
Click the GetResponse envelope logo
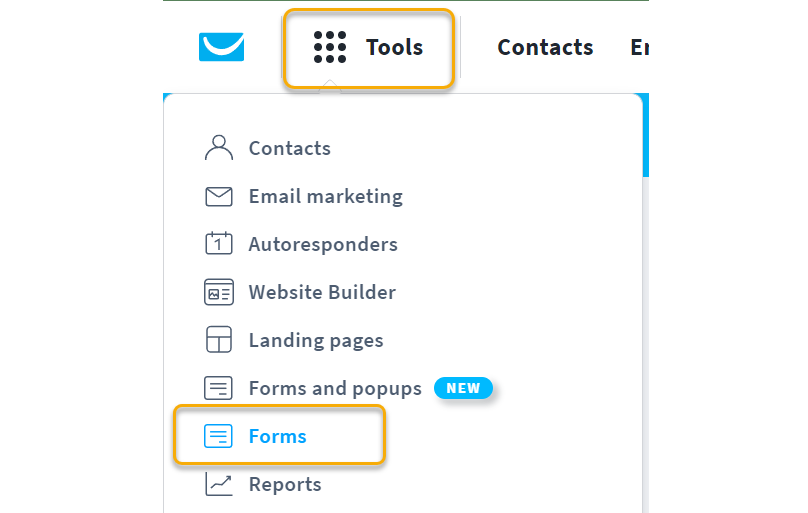(x=221, y=47)
